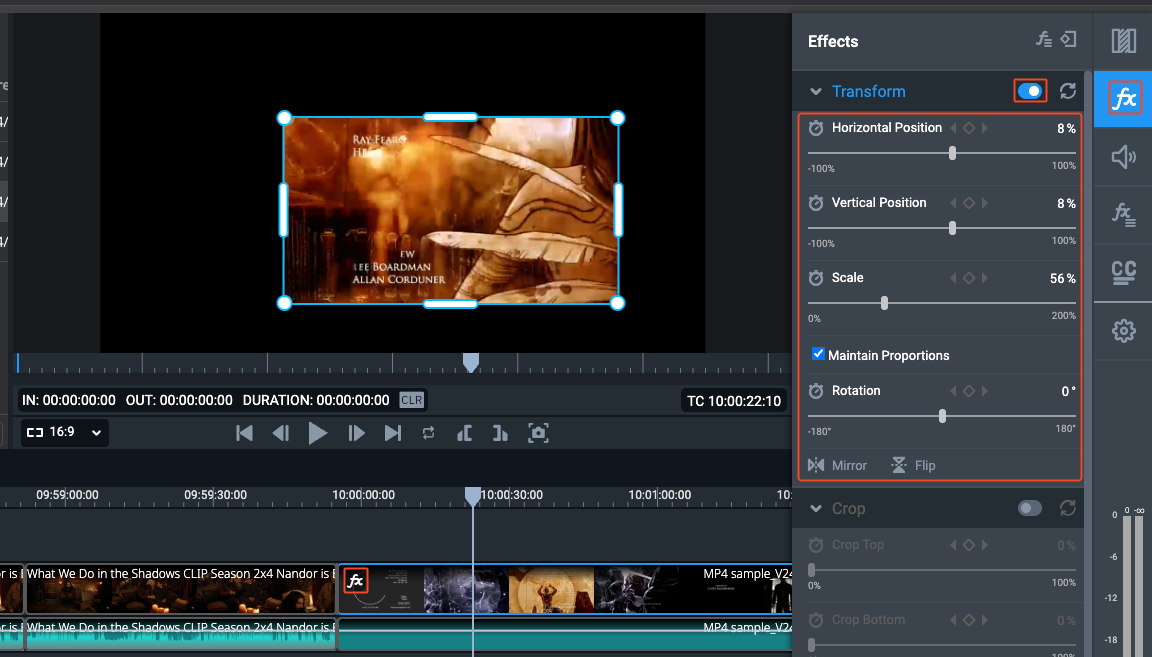Open settings gear in right sidebar
The image size is (1152, 657).
pyautogui.click(x=1123, y=331)
